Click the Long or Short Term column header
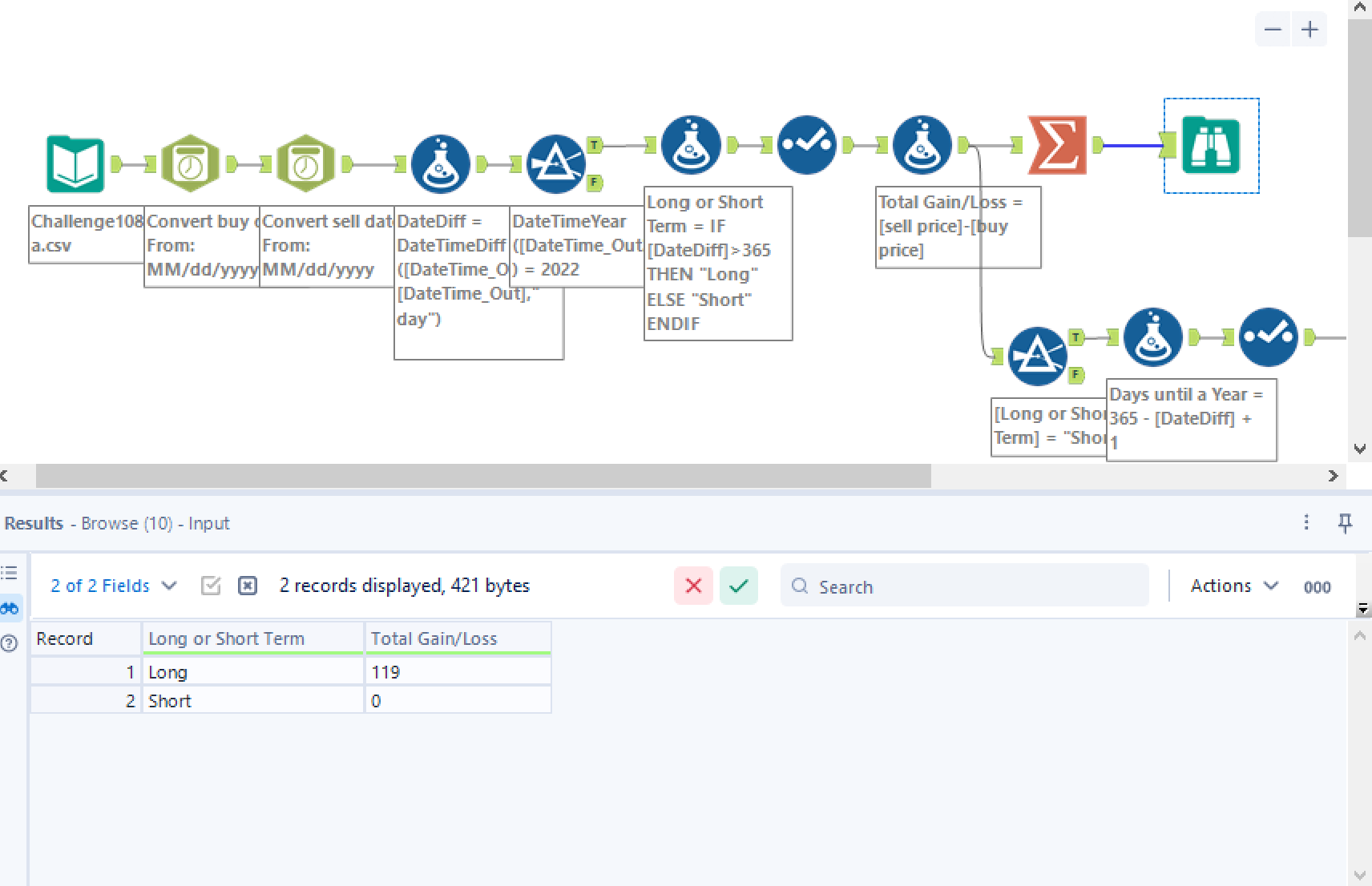1372x886 pixels. point(253,638)
